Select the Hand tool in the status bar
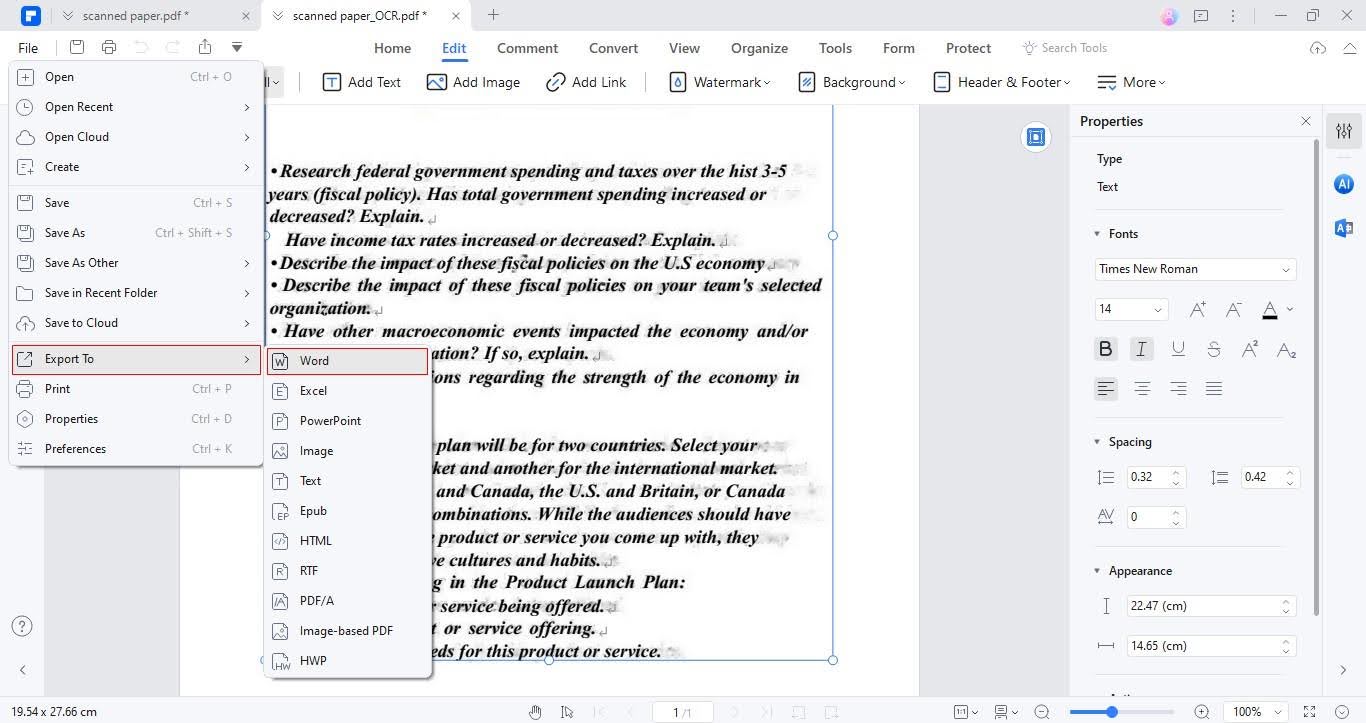The image size is (1366, 723). click(x=535, y=712)
